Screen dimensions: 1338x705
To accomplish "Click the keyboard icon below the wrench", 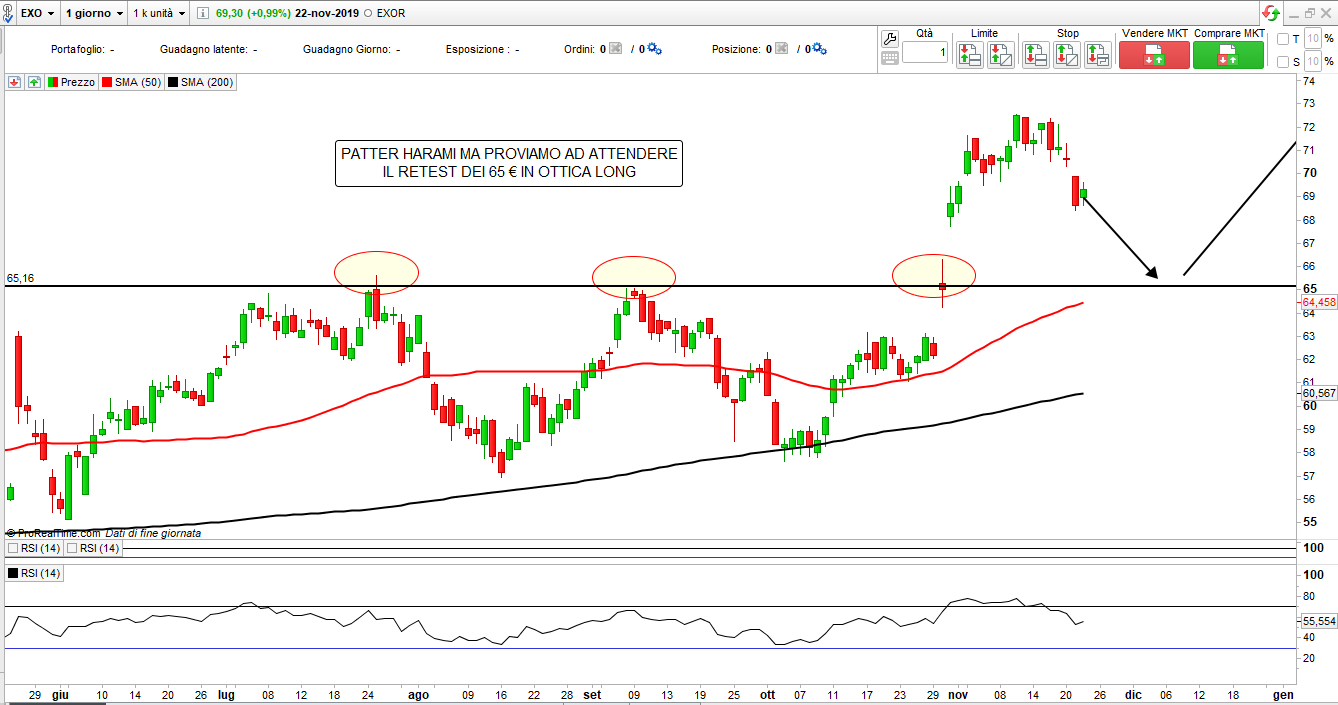I will point(890,58).
